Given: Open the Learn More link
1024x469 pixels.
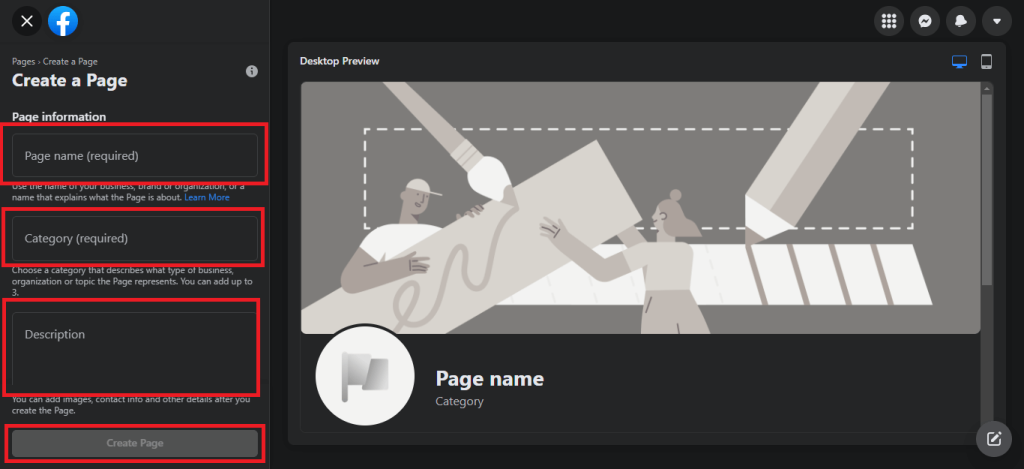Looking at the screenshot, I should click(206, 197).
